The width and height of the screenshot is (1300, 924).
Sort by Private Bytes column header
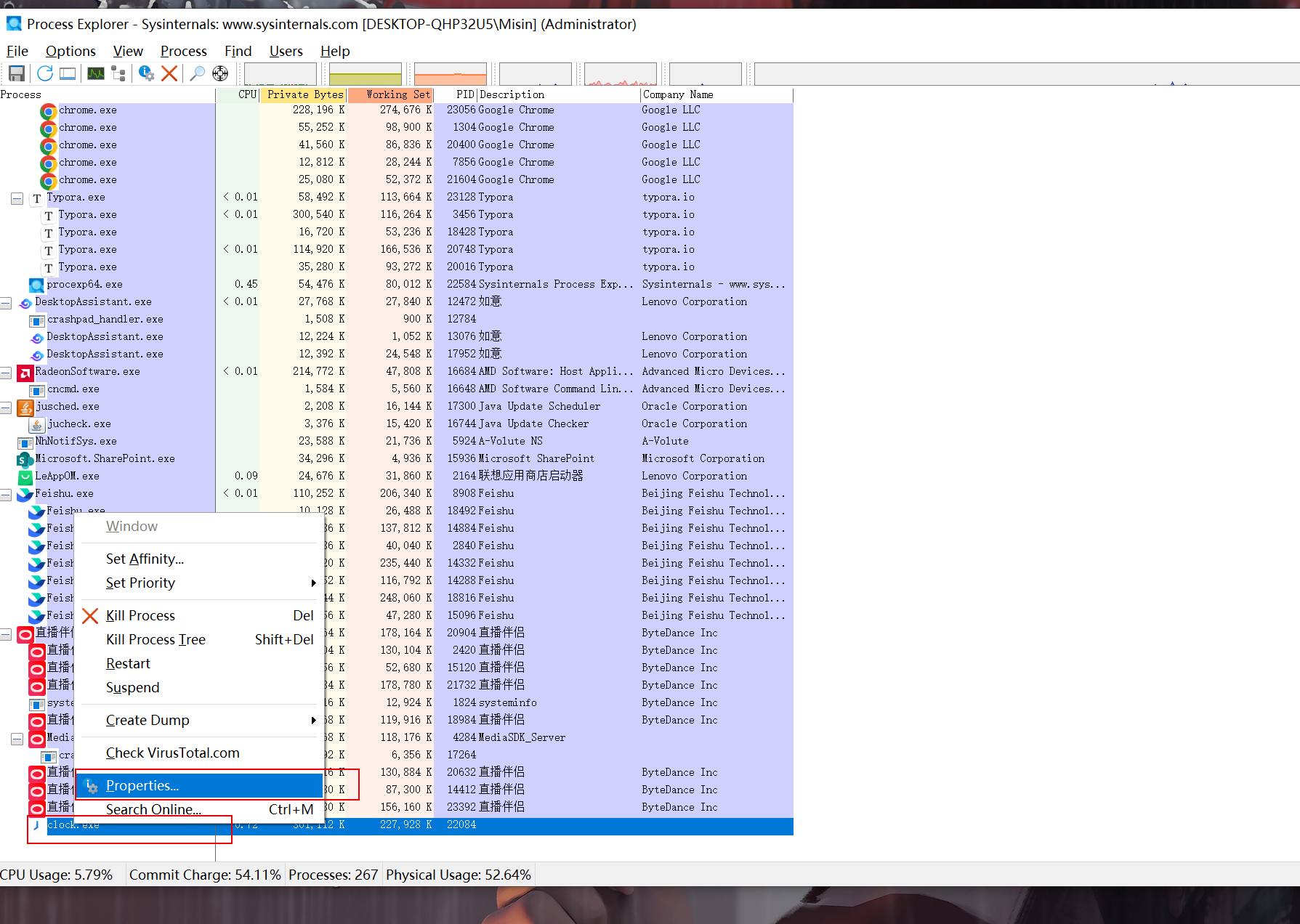(304, 94)
